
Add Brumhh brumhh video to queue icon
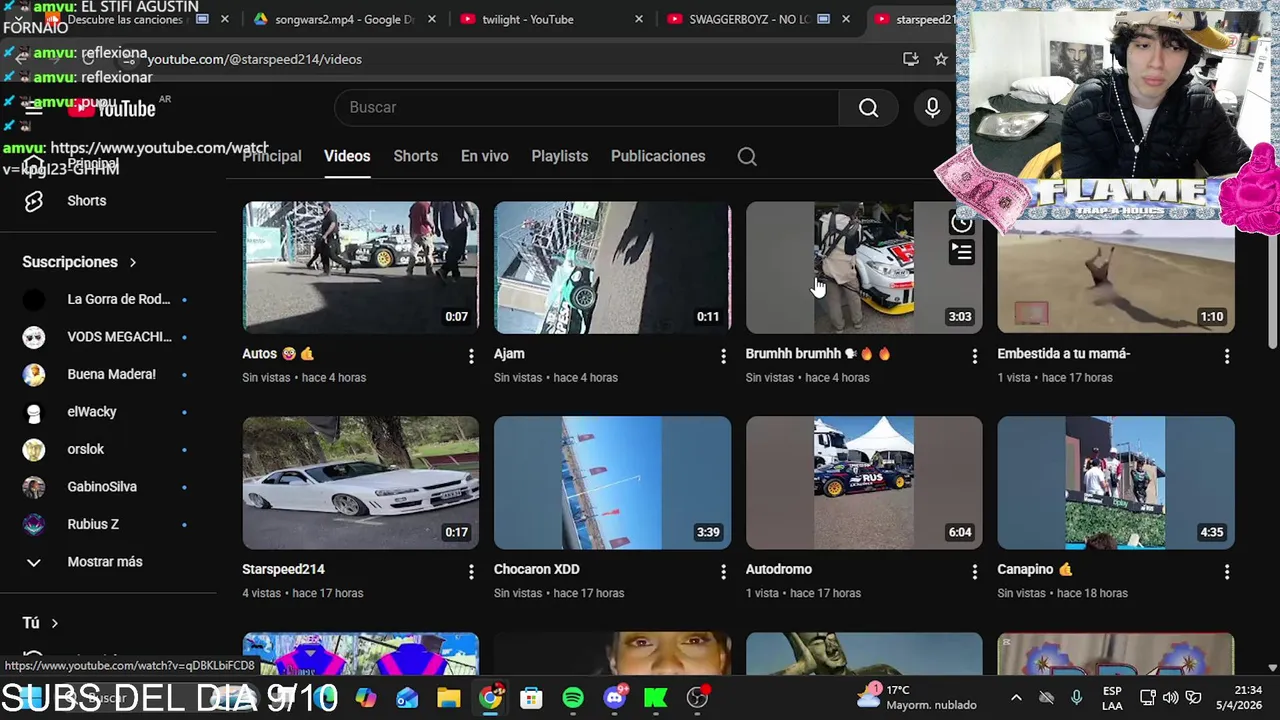(x=961, y=253)
